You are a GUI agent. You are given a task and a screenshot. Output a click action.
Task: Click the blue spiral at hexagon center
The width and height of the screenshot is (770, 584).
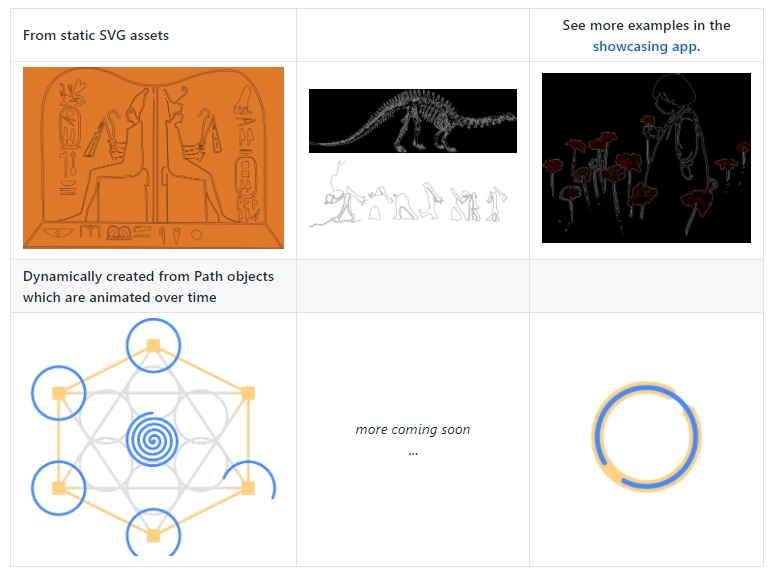(153, 440)
